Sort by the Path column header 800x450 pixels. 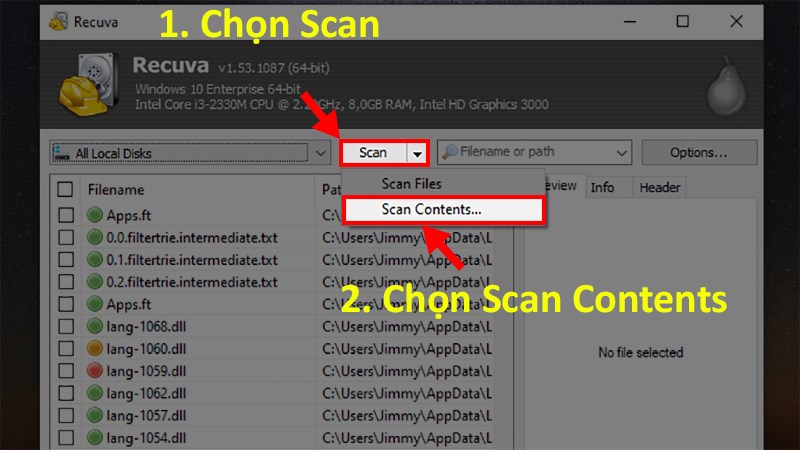click(332, 189)
